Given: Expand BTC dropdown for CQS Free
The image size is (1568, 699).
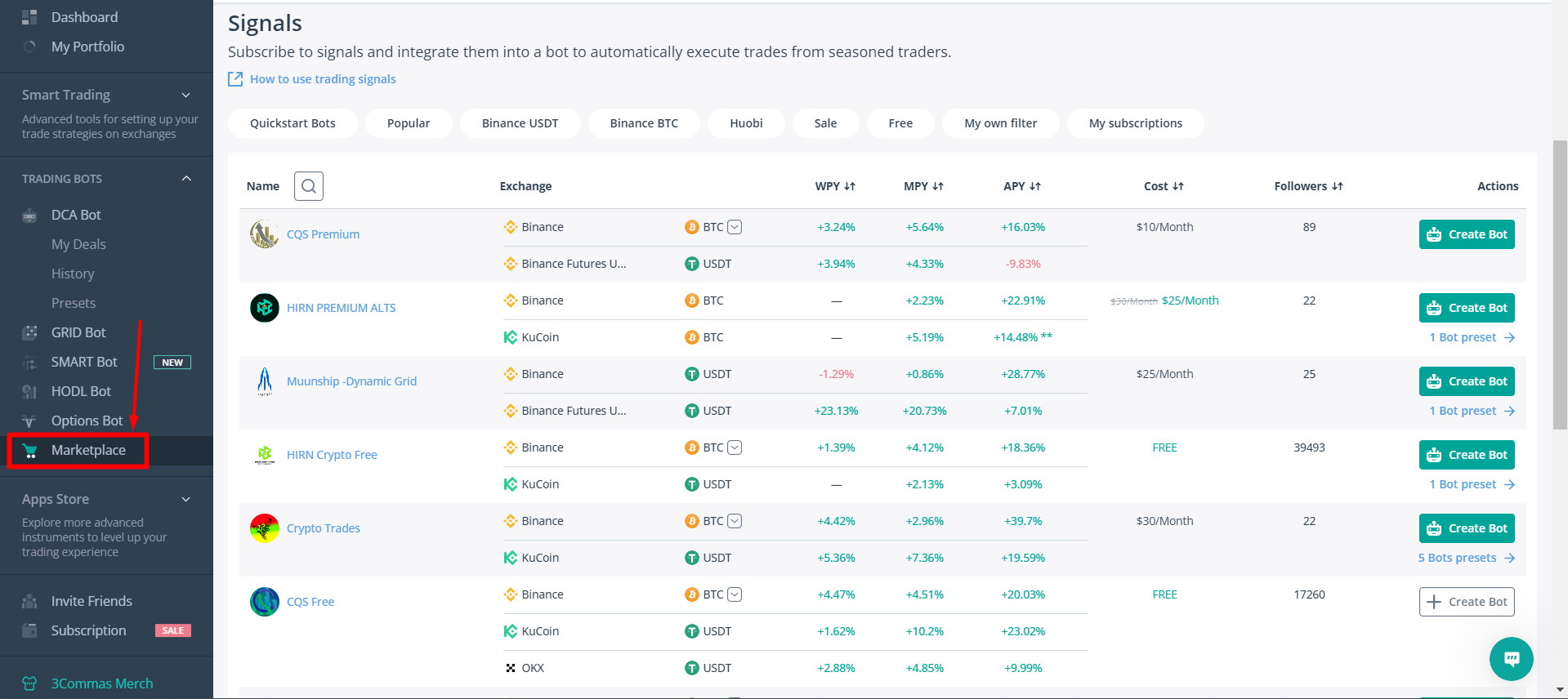Looking at the screenshot, I should (x=735, y=594).
